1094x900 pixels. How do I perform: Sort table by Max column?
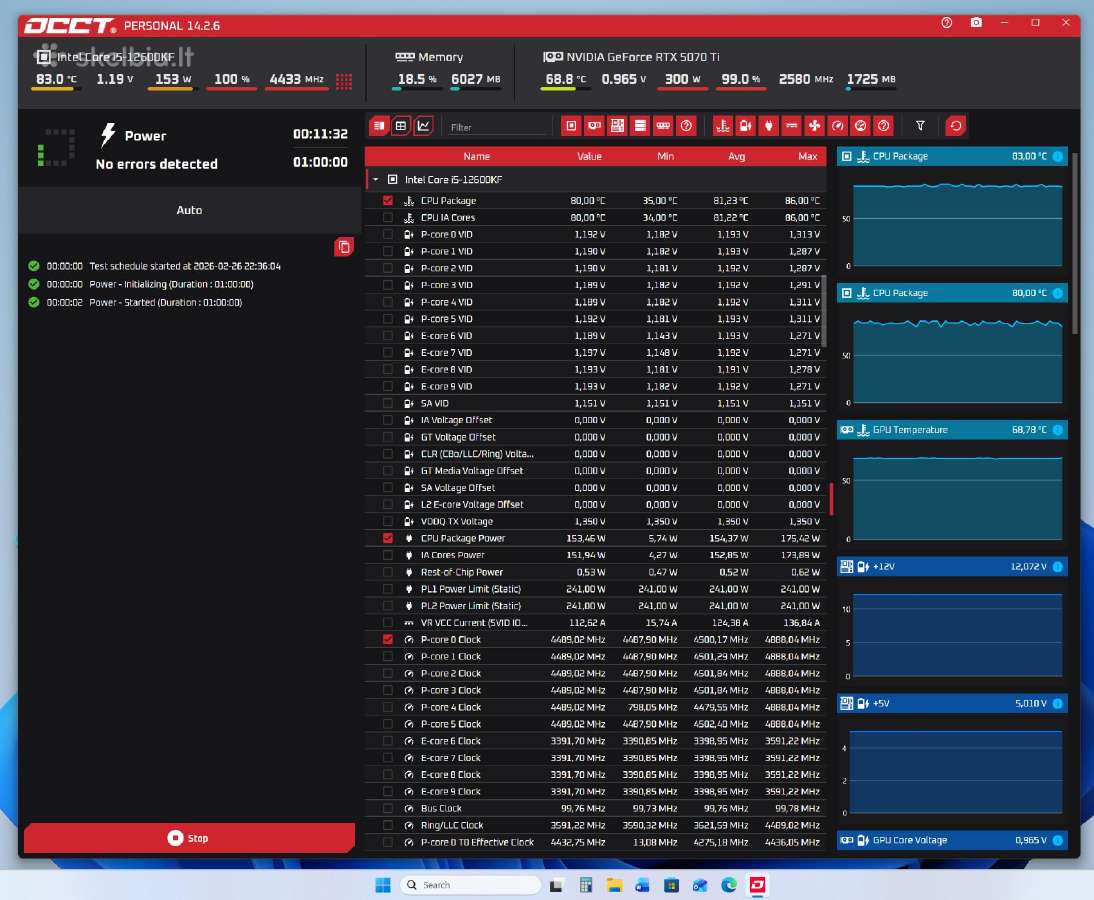pos(807,156)
